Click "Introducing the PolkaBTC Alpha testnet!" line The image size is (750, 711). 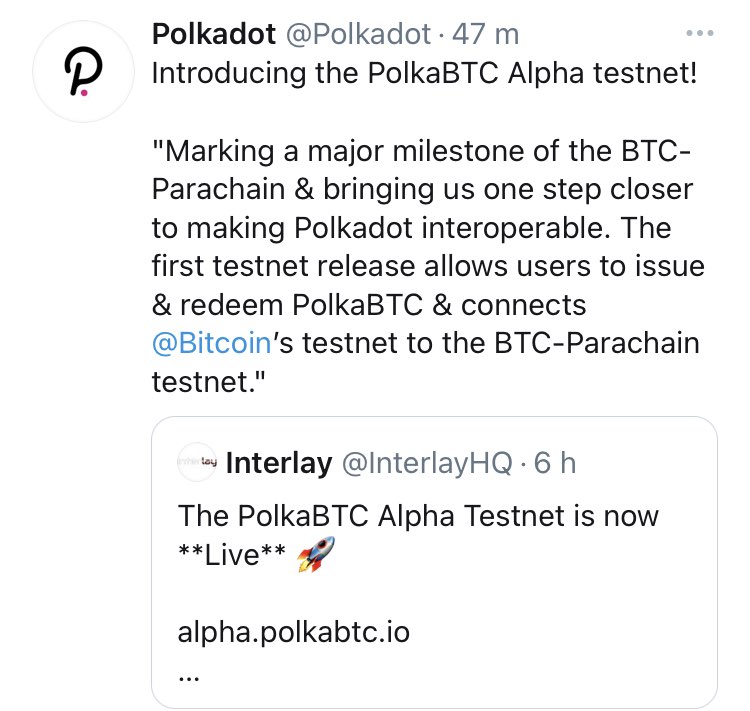(x=423, y=75)
